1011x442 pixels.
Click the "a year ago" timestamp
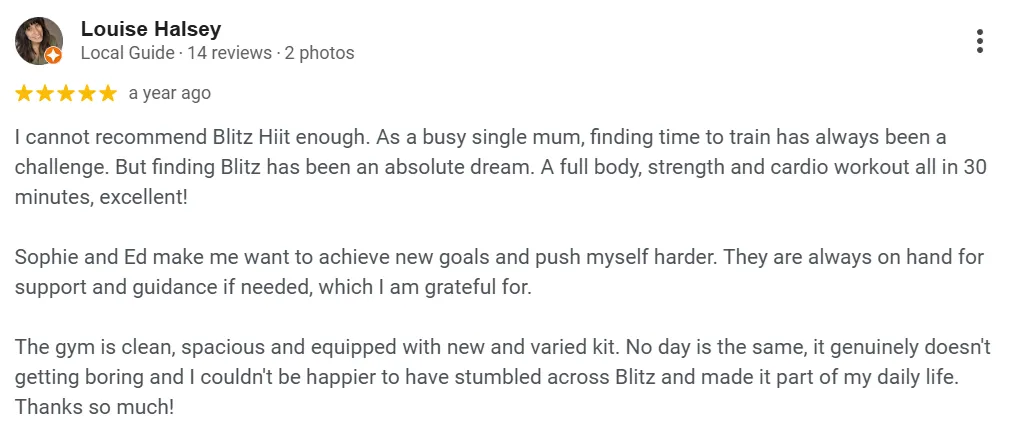[170, 93]
